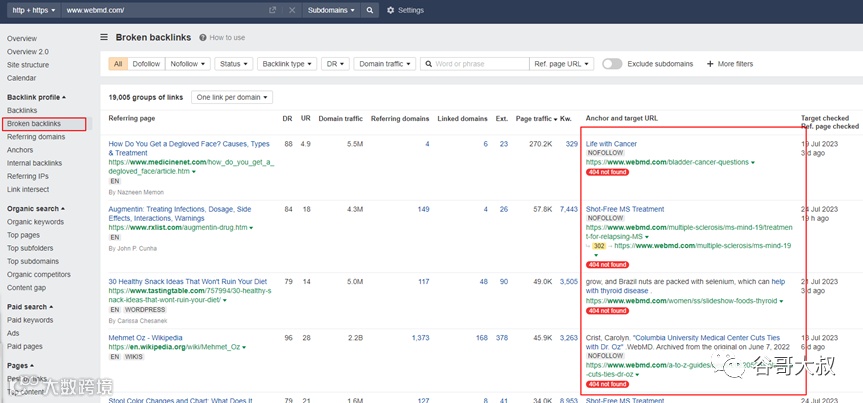Select the Dofollow filter tab
The width and height of the screenshot is (863, 403).
tap(146, 64)
